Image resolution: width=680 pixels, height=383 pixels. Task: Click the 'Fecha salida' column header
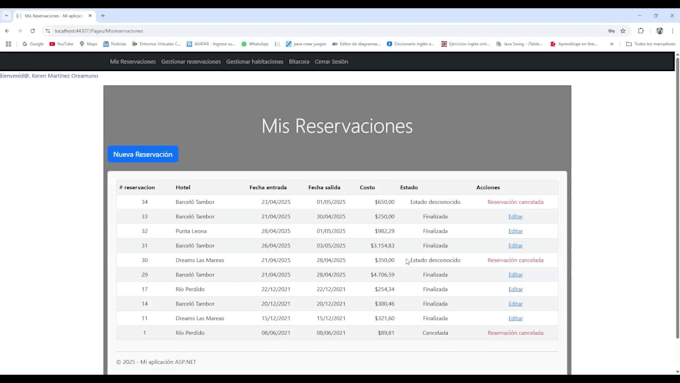[324, 187]
